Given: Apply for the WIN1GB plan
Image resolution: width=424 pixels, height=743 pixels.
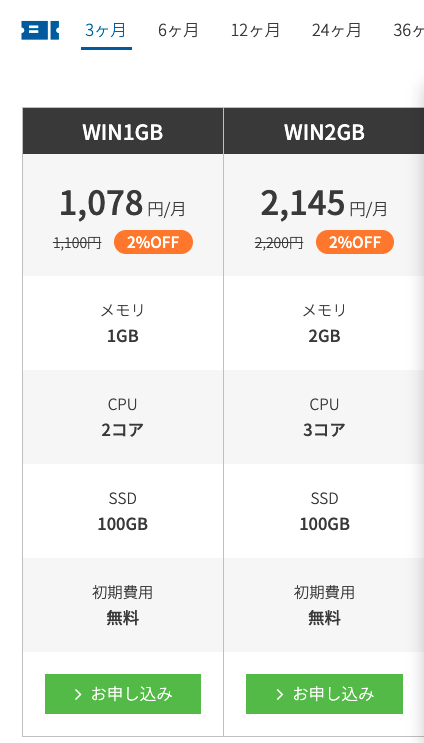Looking at the screenshot, I should click(123, 694).
